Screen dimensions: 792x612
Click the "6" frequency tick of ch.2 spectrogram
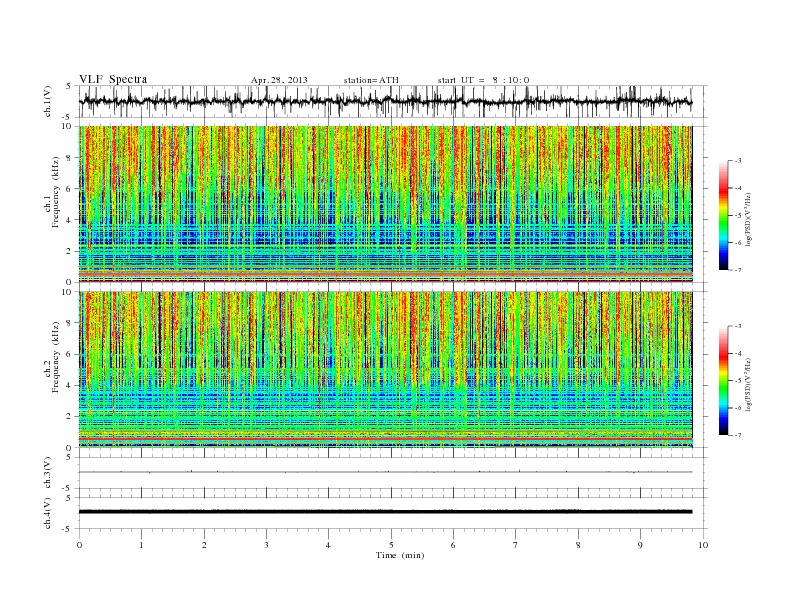[70, 354]
